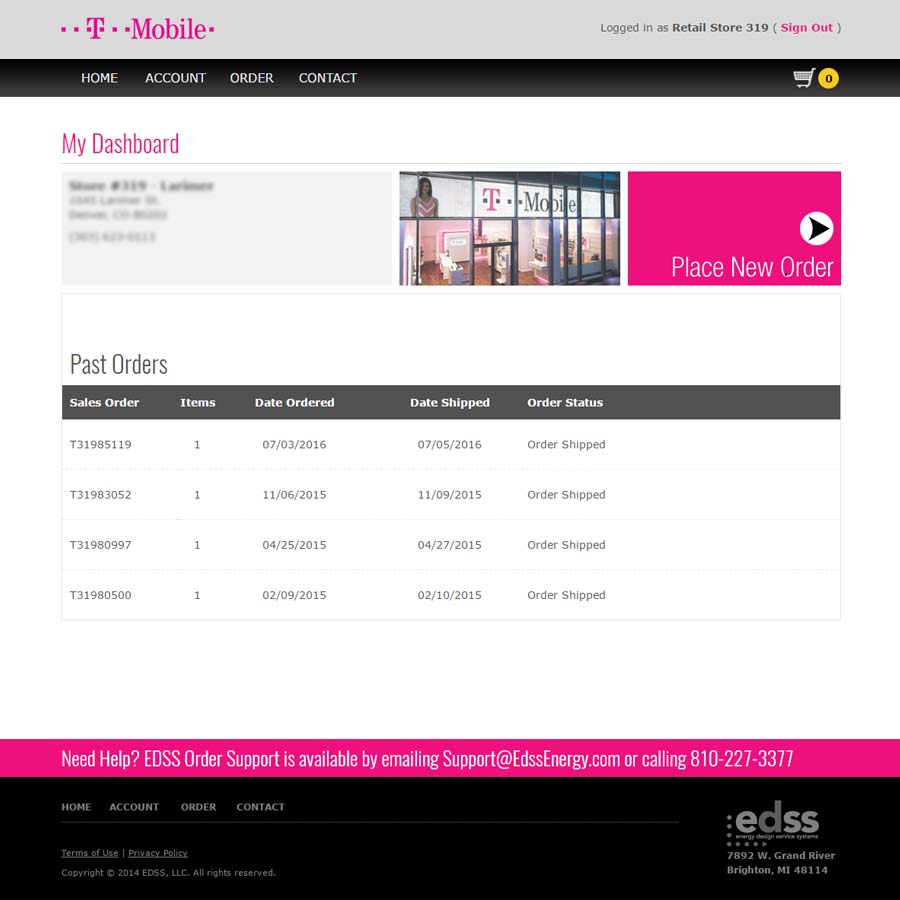Click the Sales Order column header
Screen dimensions: 900x900
tap(104, 402)
